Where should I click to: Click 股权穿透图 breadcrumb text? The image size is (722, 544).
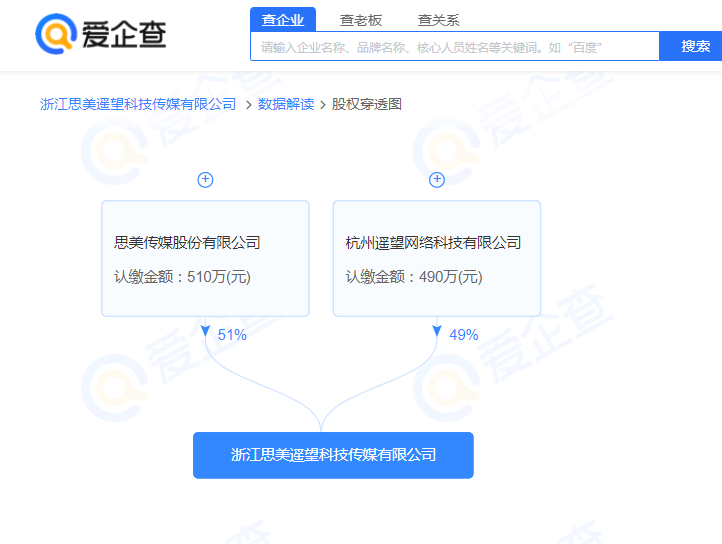(x=367, y=104)
